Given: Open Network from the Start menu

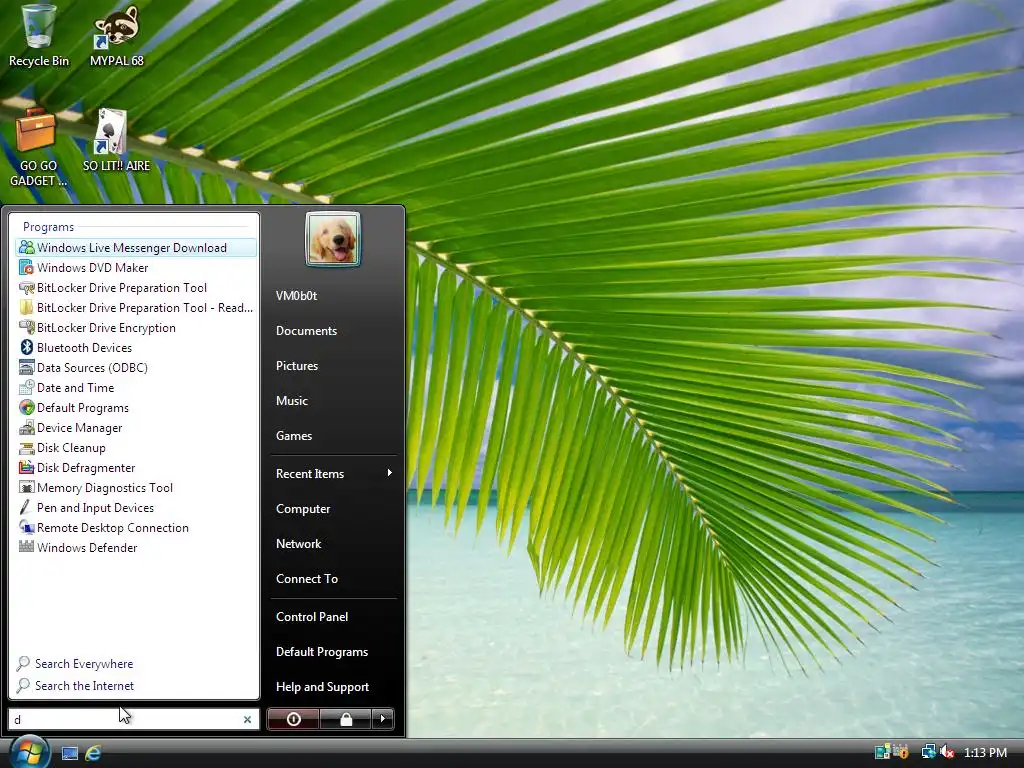Looking at the screenshot, I should (298, 544).
